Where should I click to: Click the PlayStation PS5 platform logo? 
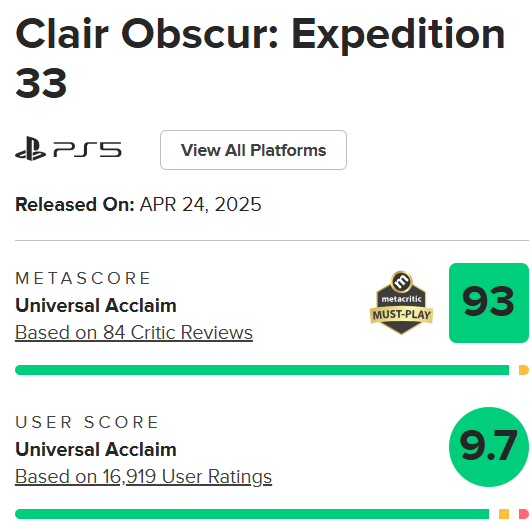click(68, 149)
